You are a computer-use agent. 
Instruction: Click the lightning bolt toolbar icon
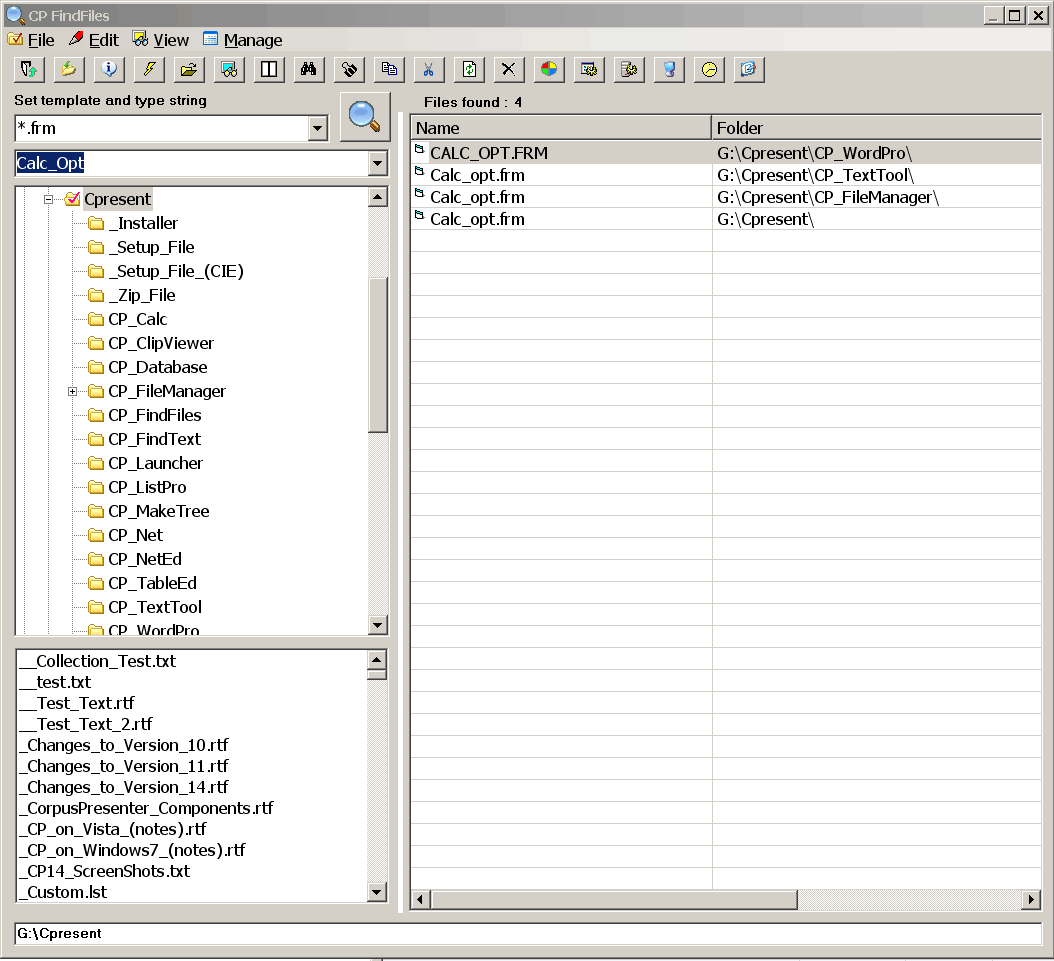[x=149, y=69]
